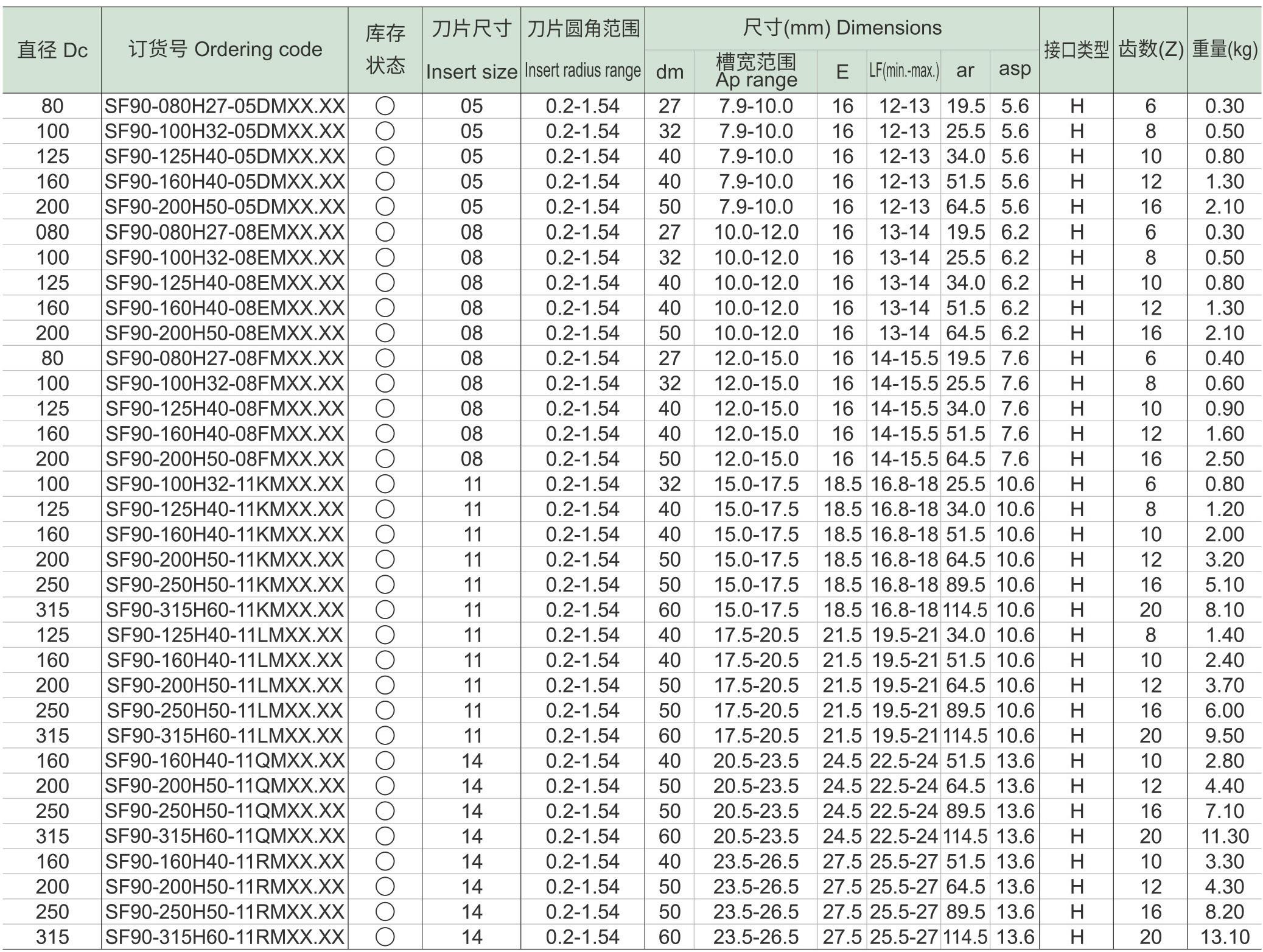Click the stock circle for SF90-100H32-11KMXX.XX
This screenshot has width=1263, height=952.
pyautogui.click(x=385, y=485)
